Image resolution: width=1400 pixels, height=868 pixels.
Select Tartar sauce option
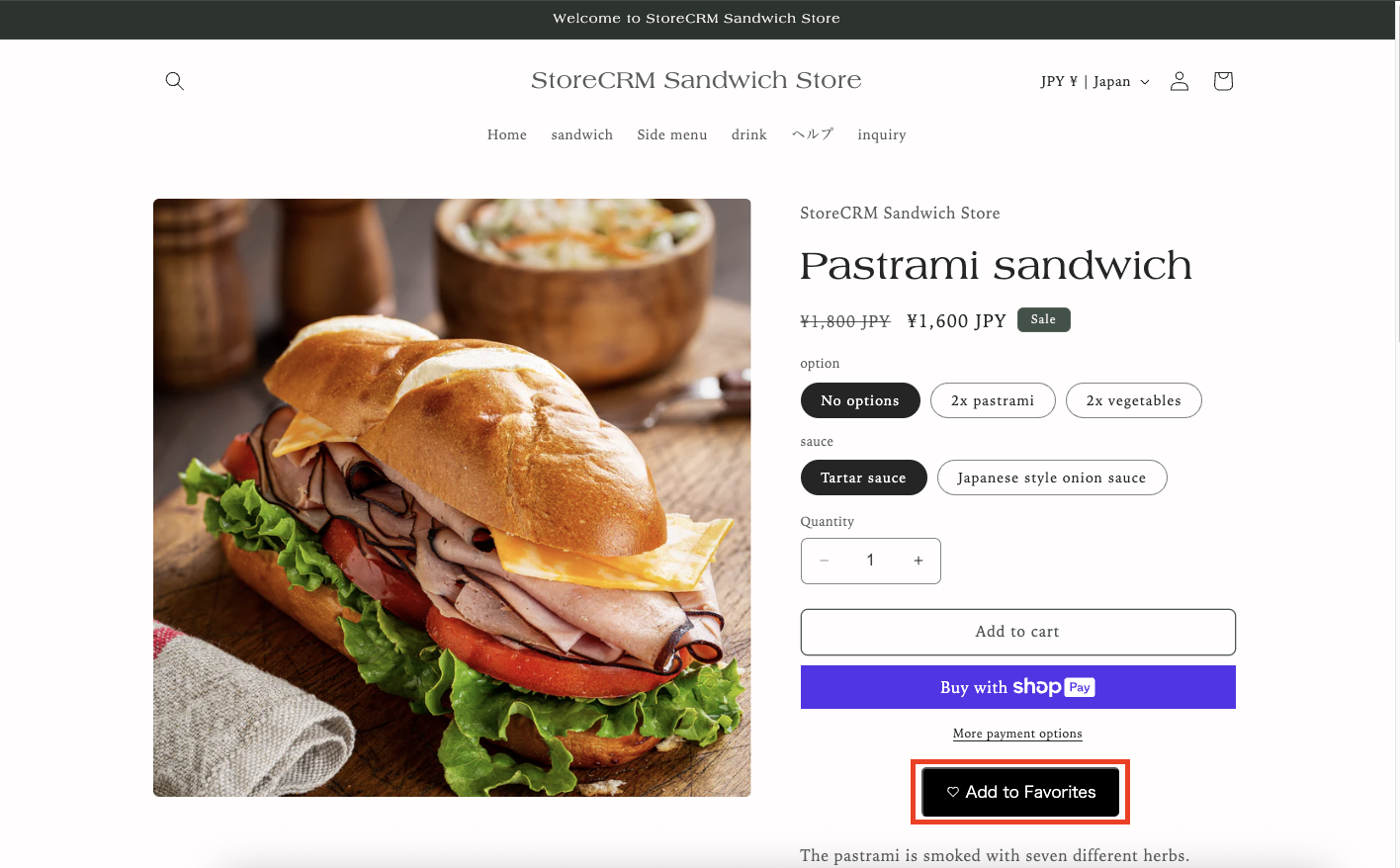[x=863, y=477]
